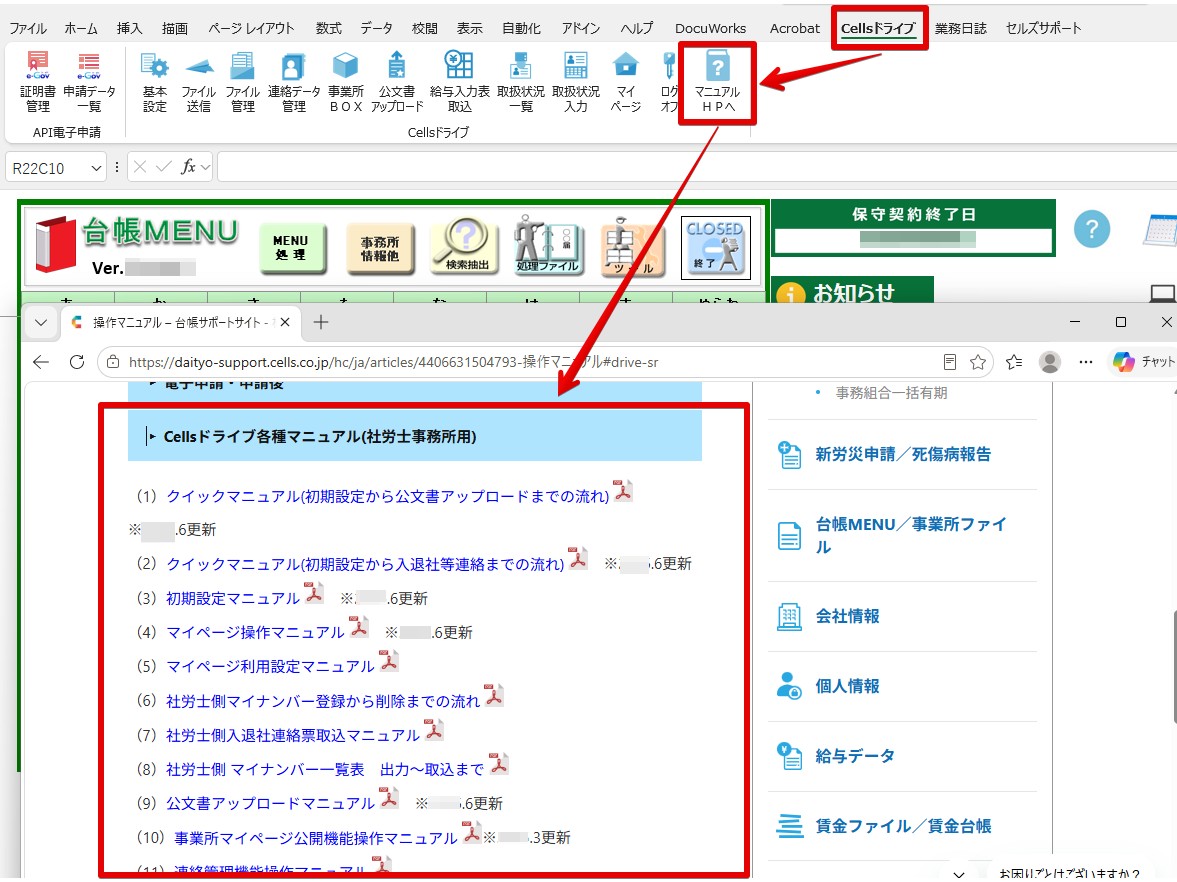1177x882 pixels.
Task: Click 給与入力表取込 ribbon icon
Action: point(459,82)
